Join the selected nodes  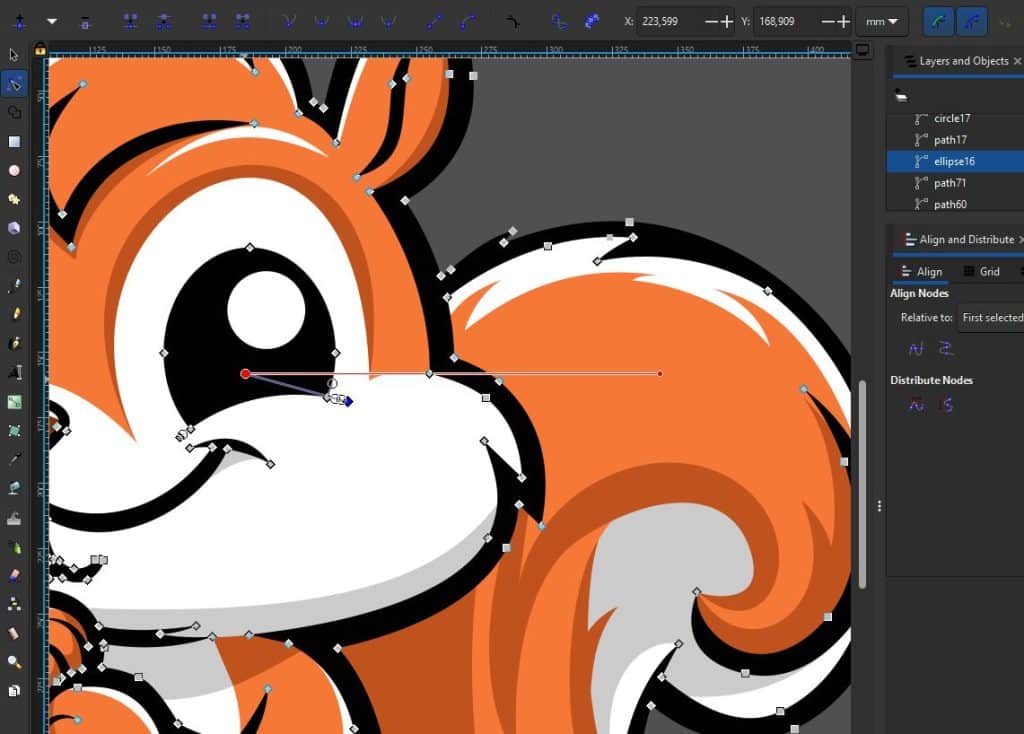coord(131,22)
